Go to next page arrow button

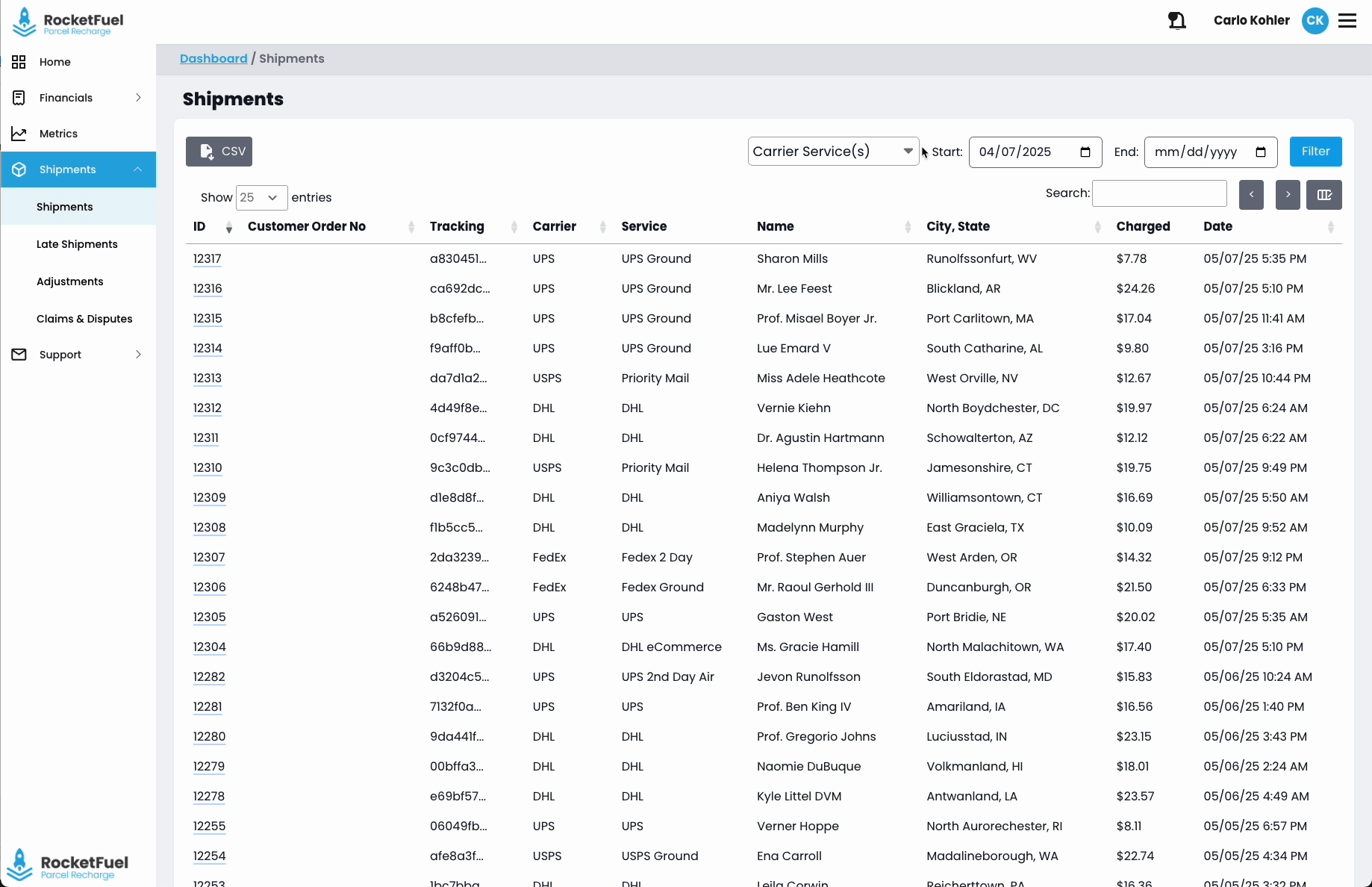point(1288,195)
